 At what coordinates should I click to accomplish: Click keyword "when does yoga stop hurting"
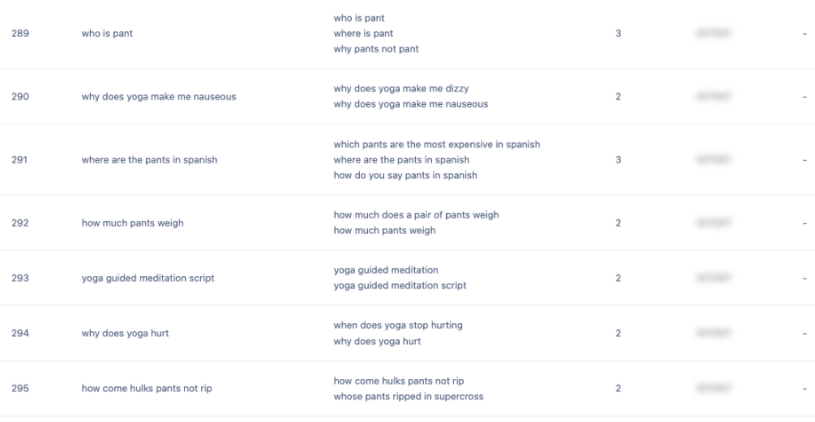point(397,325)
